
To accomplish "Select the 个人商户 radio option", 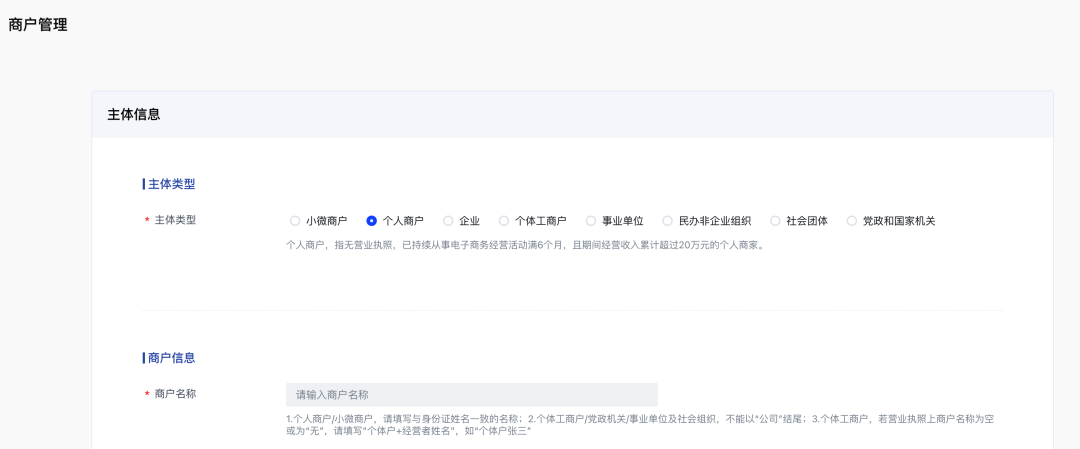I will (372, 221).
